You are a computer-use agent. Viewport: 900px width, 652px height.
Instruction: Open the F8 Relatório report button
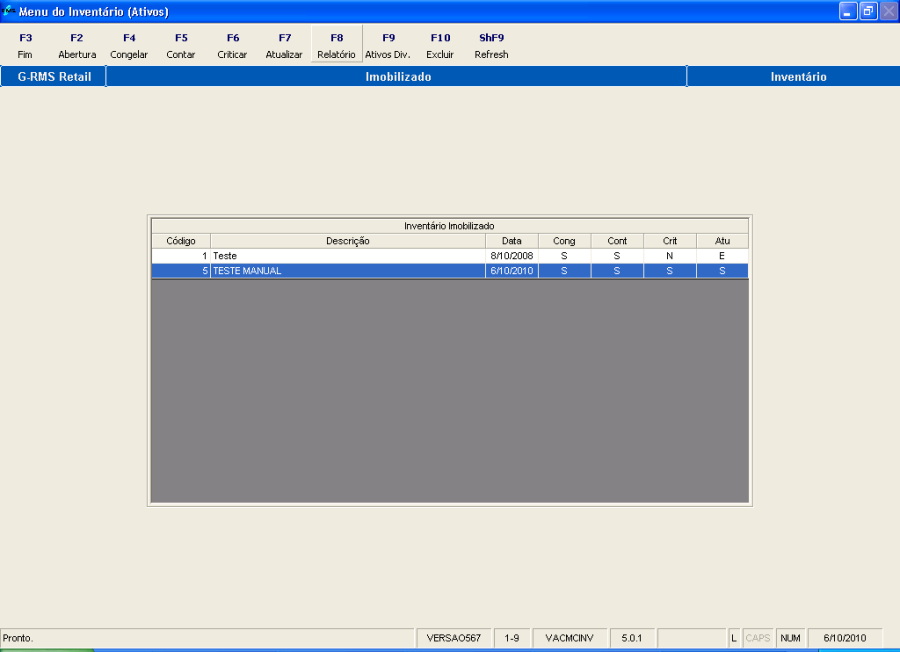coord(336,45)
